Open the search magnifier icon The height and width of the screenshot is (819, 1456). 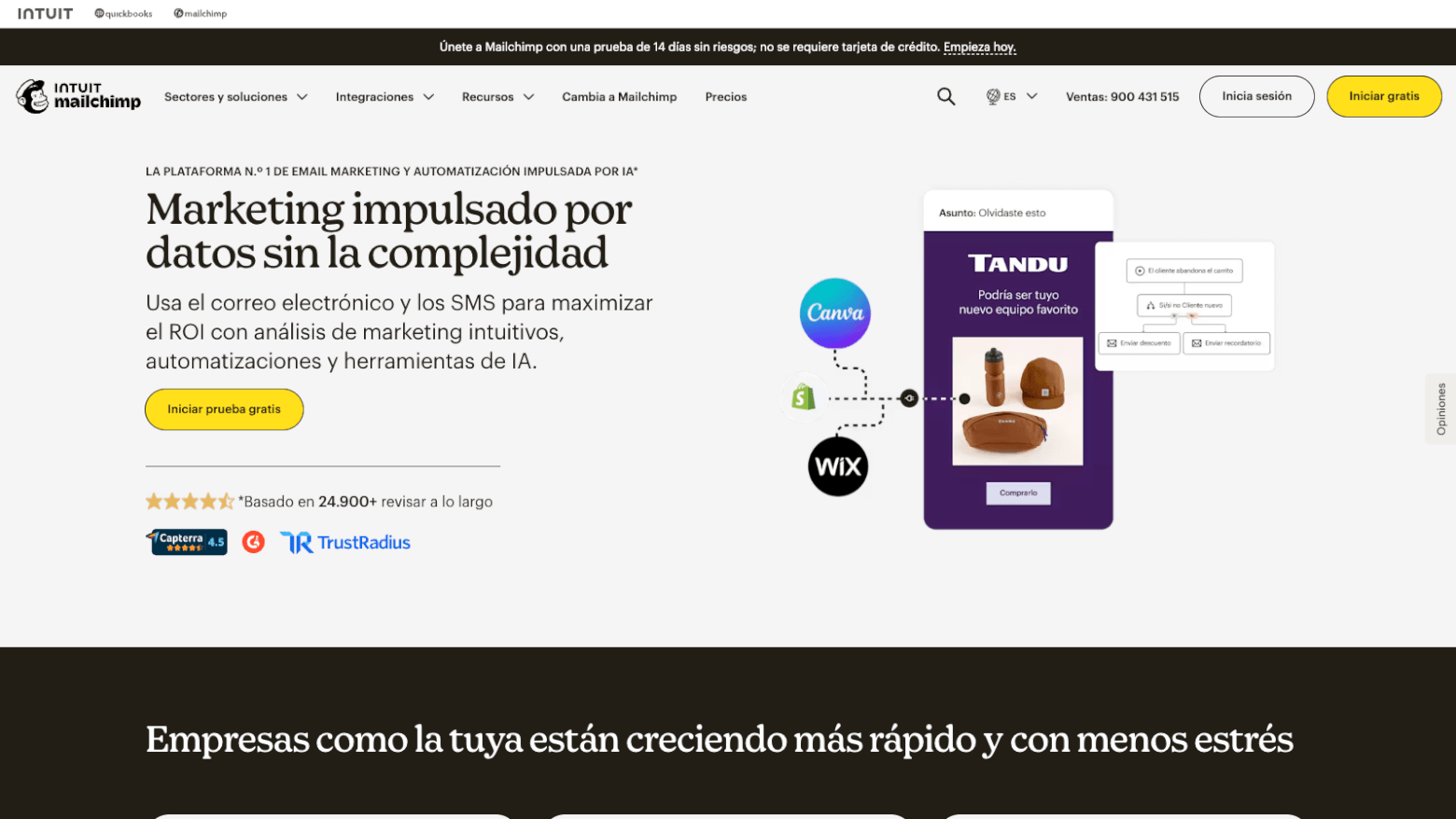945,96
